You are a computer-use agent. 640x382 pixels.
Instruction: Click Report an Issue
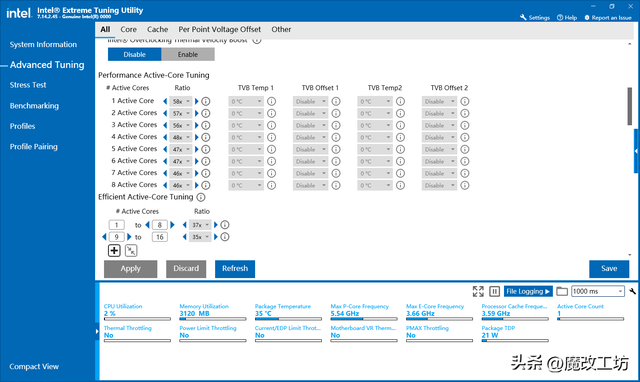coord(608,18)
